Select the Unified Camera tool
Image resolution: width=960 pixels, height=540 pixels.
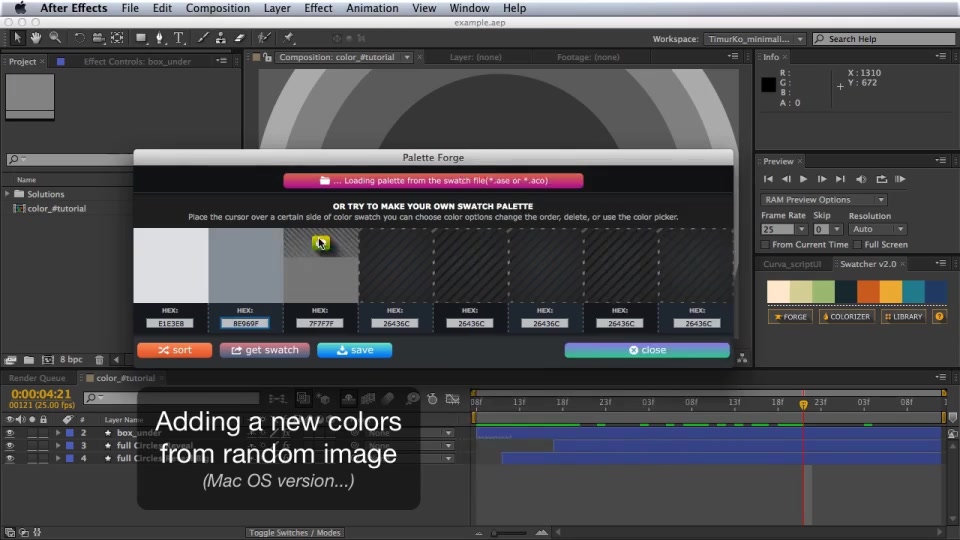(98, 38)
